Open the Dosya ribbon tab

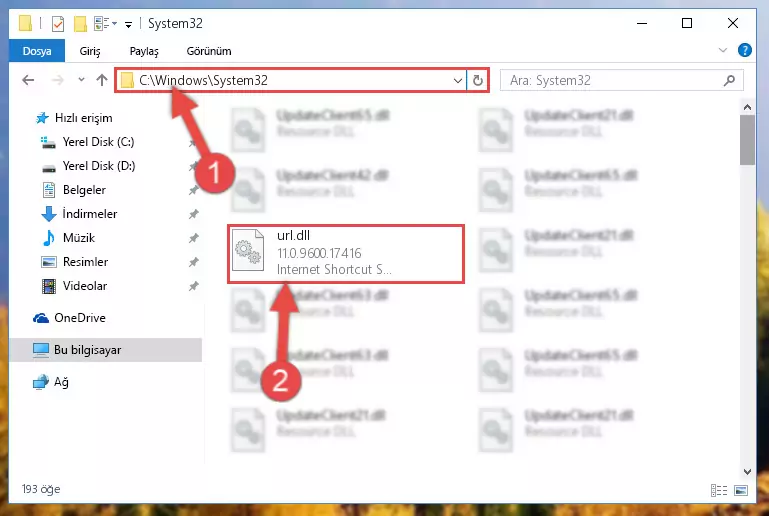tap(37, 51)
